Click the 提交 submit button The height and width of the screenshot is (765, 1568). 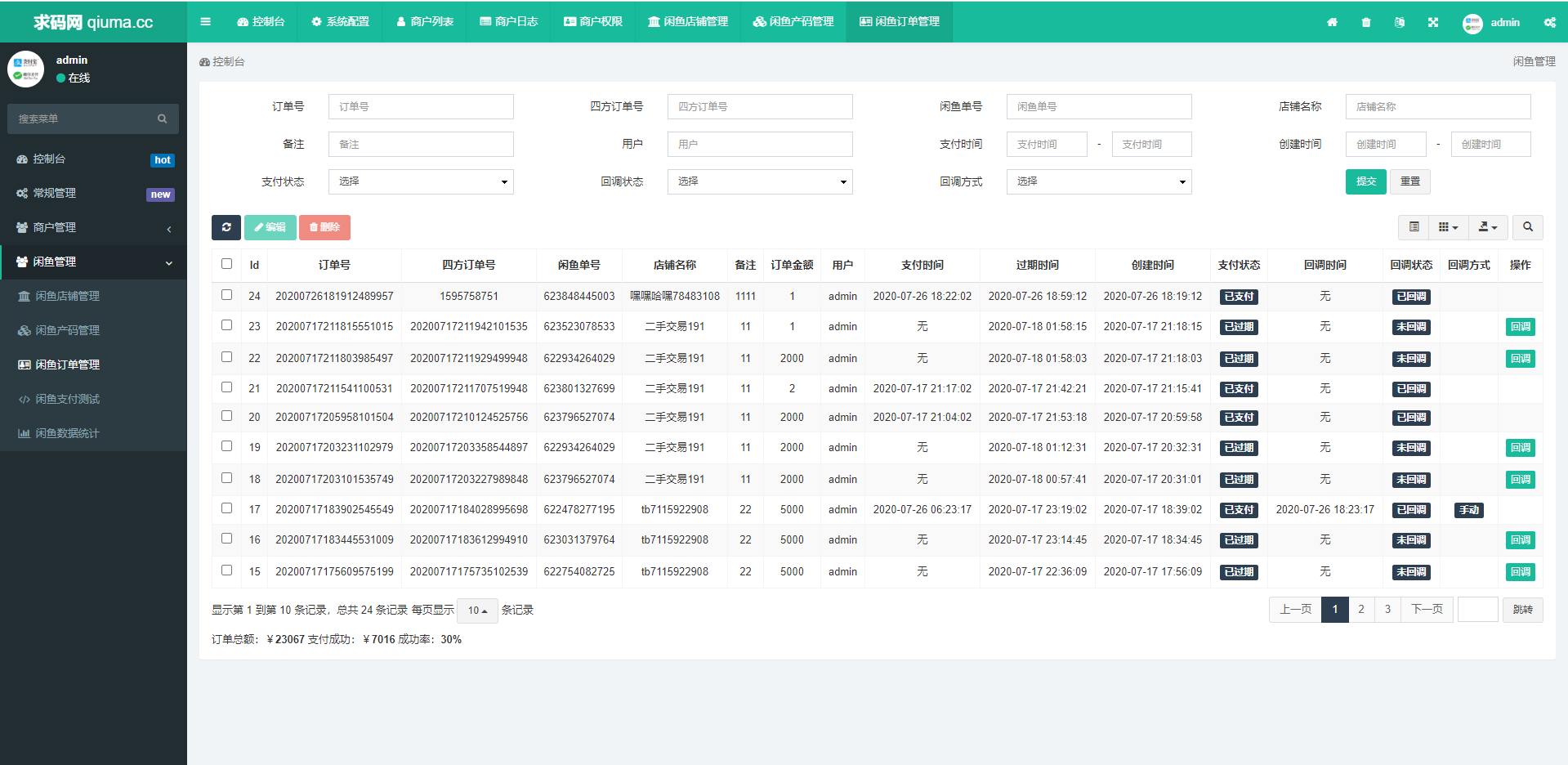tap(1365, 181)
